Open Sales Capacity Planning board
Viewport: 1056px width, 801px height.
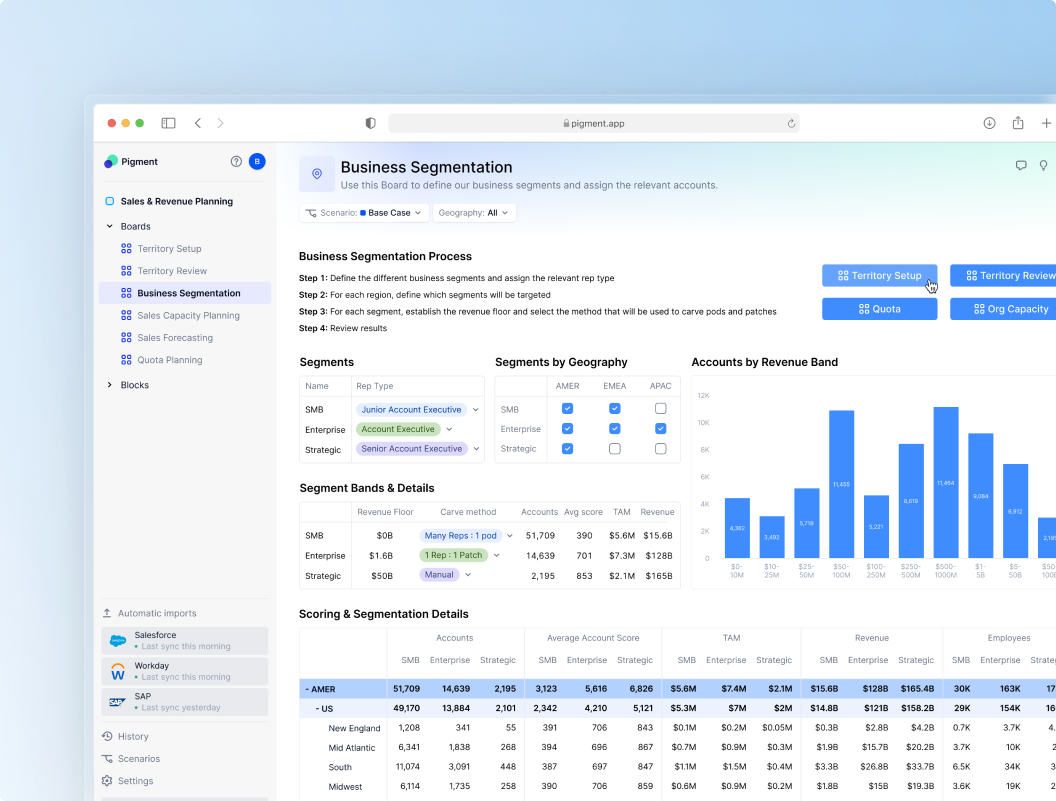(x=188, y=316)
